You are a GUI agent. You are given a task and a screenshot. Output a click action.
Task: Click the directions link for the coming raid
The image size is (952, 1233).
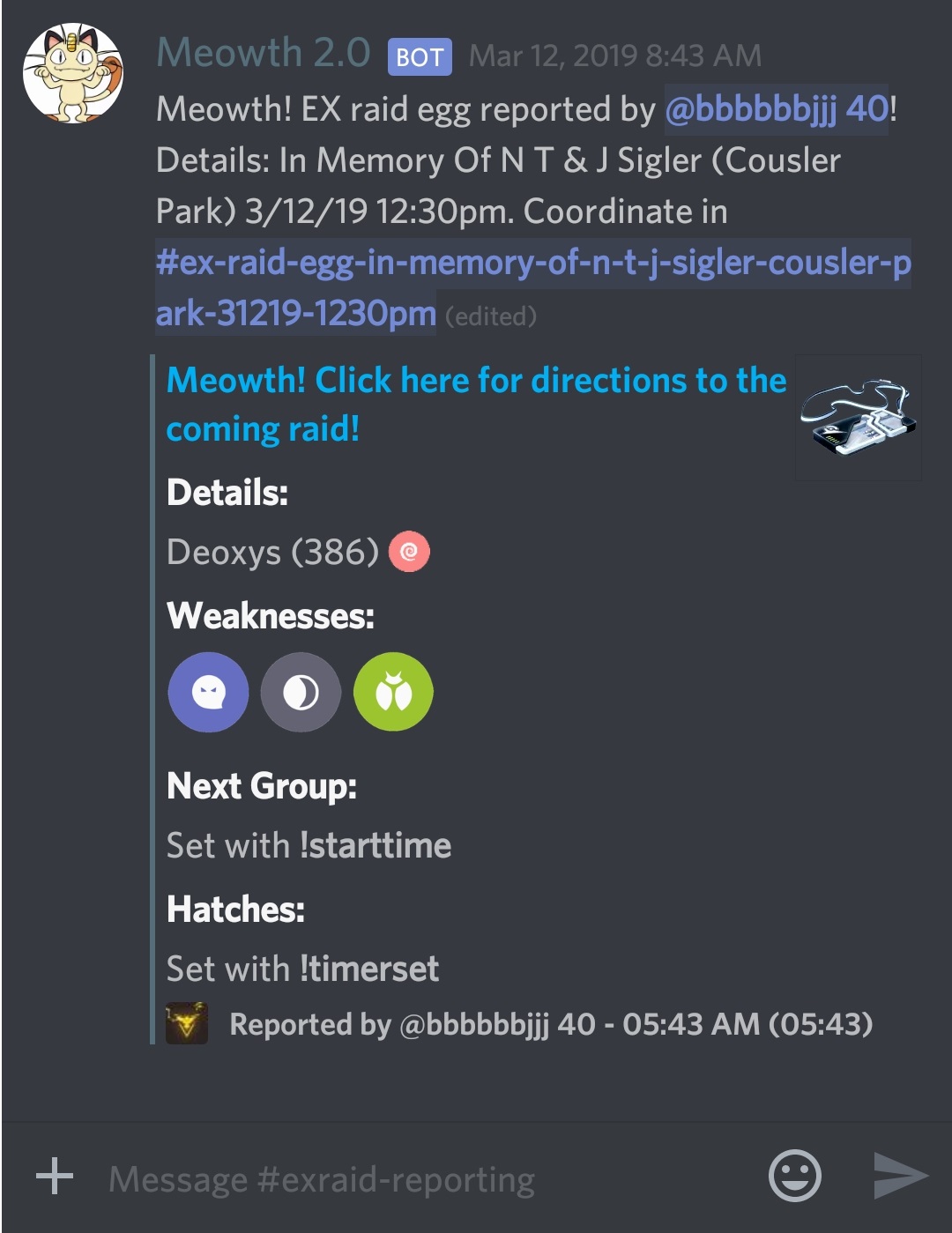476,380
